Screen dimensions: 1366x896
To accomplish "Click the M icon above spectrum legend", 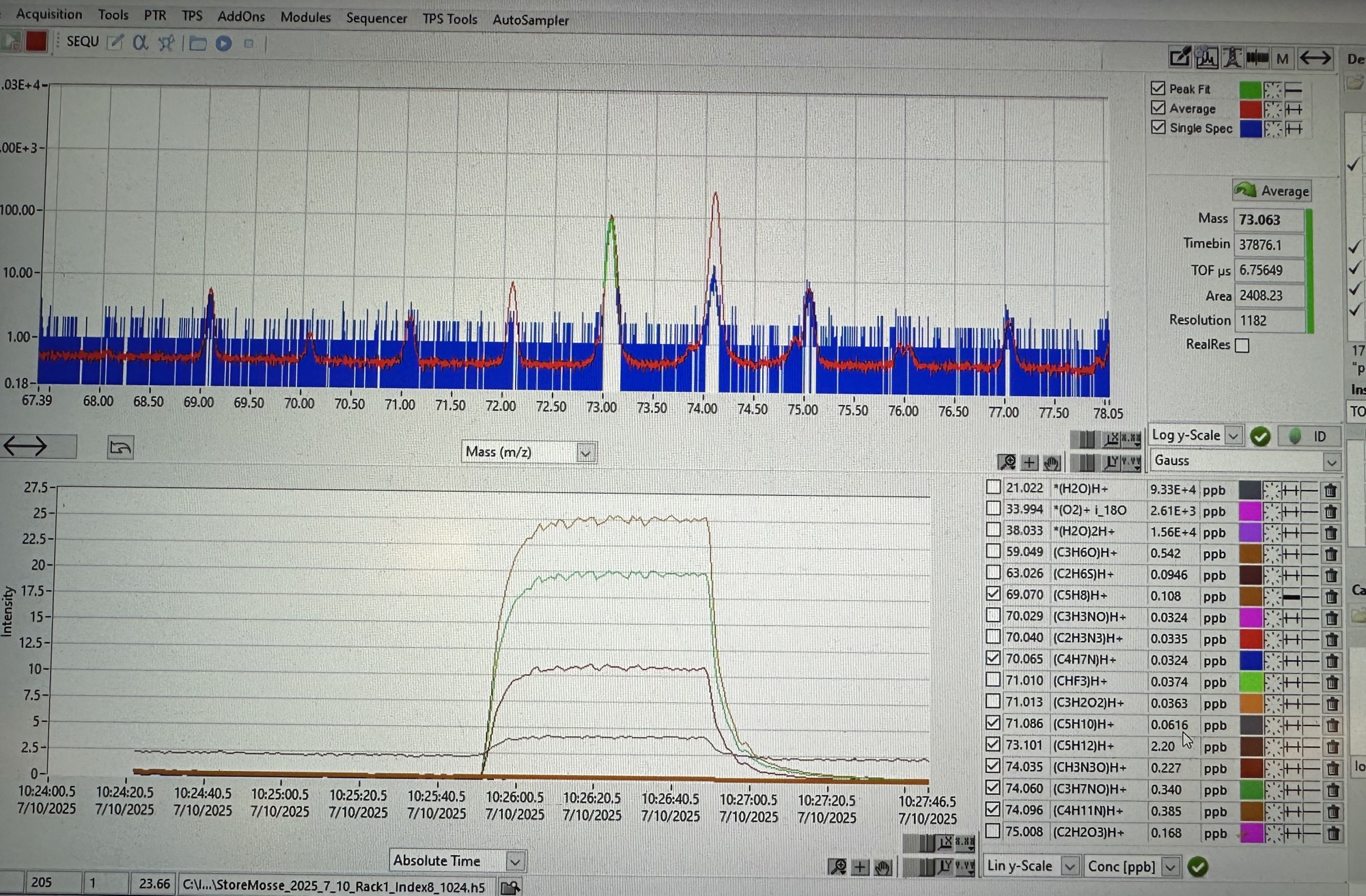I will pos(1282,59).
